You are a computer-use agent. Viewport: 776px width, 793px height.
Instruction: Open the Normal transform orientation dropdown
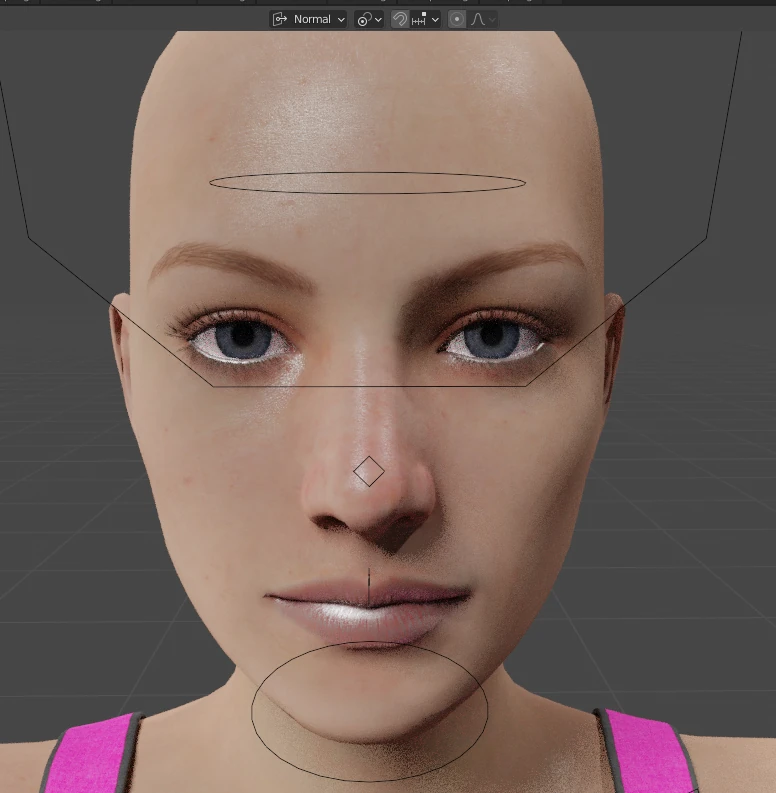click(x=308, y=20)
